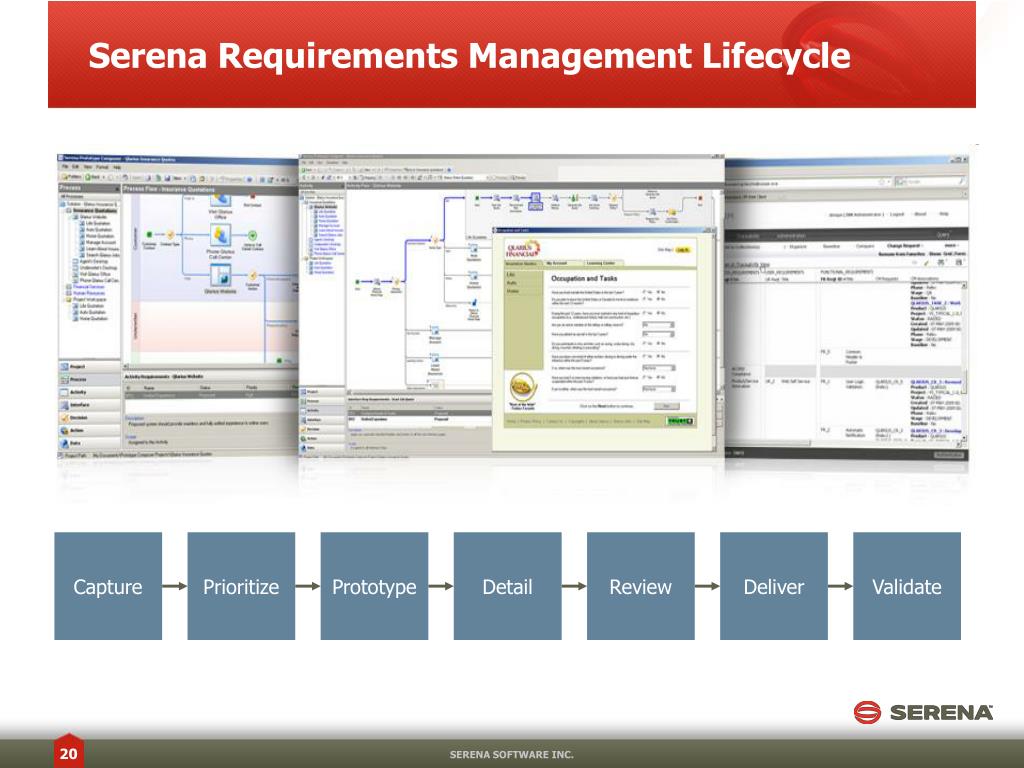This screenshot has height=768, width=1024.
Task: Click the slide number 20 badge
Action: [69, 751]
